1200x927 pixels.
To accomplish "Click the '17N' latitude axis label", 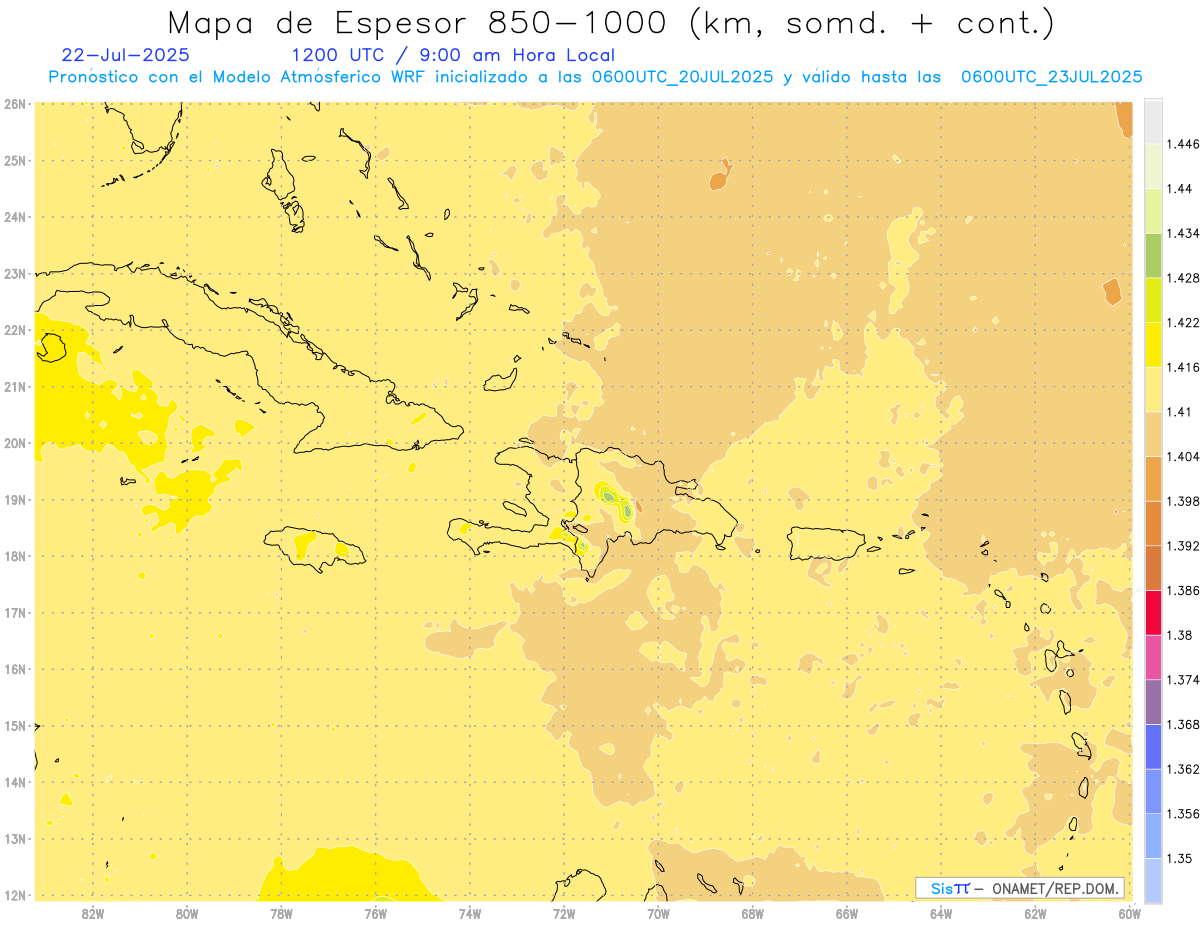I will pyautogui.click(x=14, y=613).
